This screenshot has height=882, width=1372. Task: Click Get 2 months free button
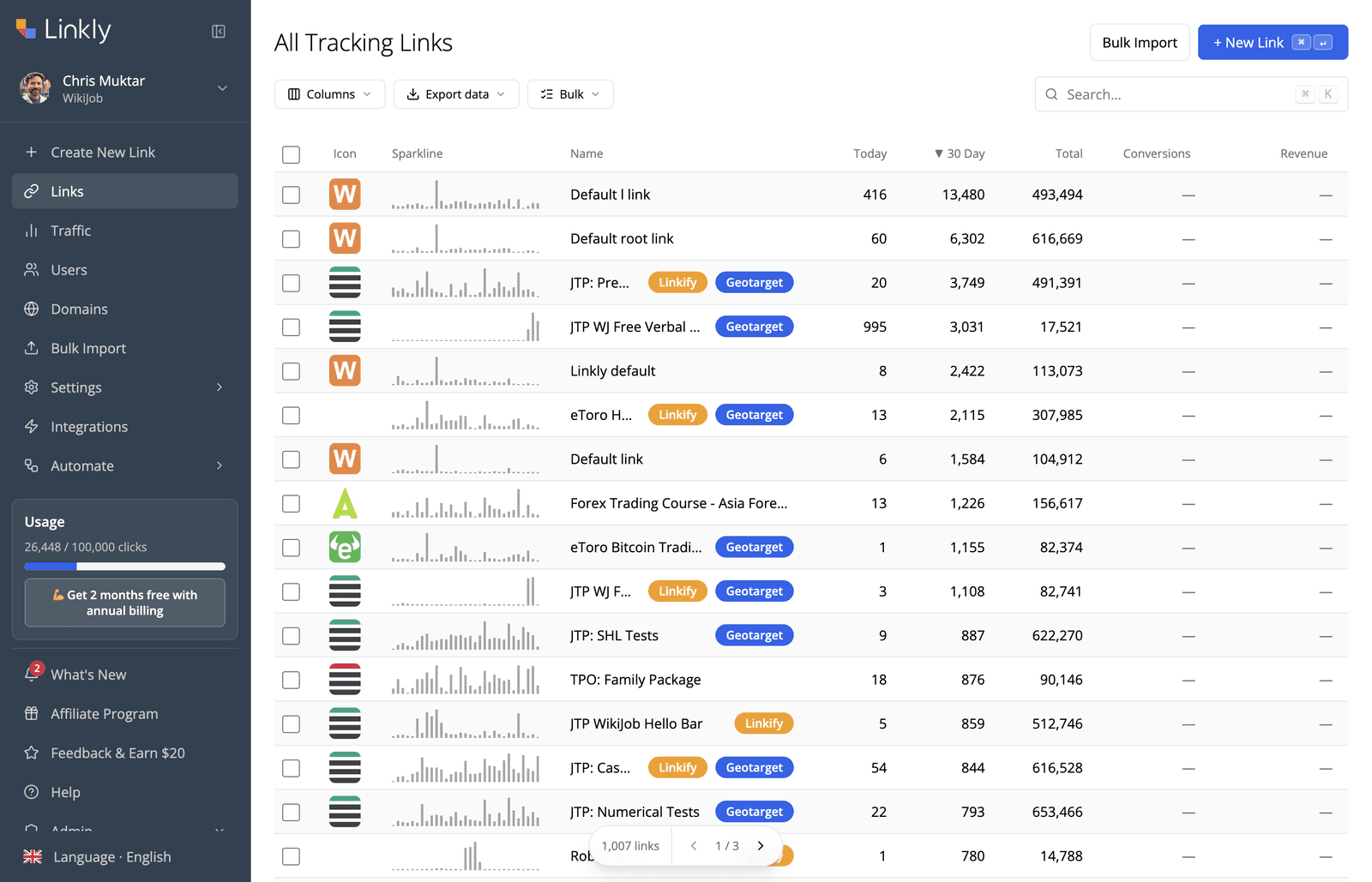click(x=125, y=603)
